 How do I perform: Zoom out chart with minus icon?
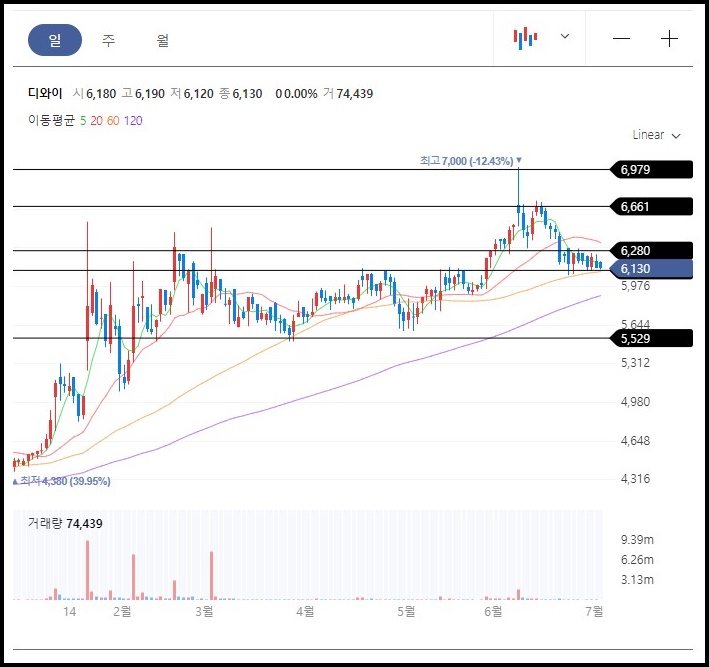(621, 39)
